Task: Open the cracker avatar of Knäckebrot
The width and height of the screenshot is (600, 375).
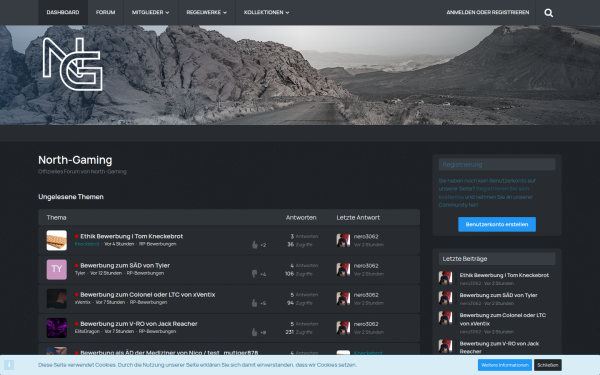Action: tap(57, 240)
